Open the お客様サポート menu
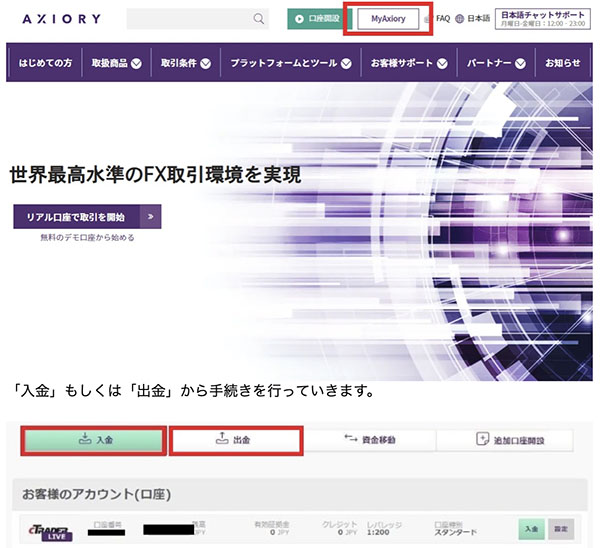The image size is (600, 548). pyautogui.click(x=401, y=63)
